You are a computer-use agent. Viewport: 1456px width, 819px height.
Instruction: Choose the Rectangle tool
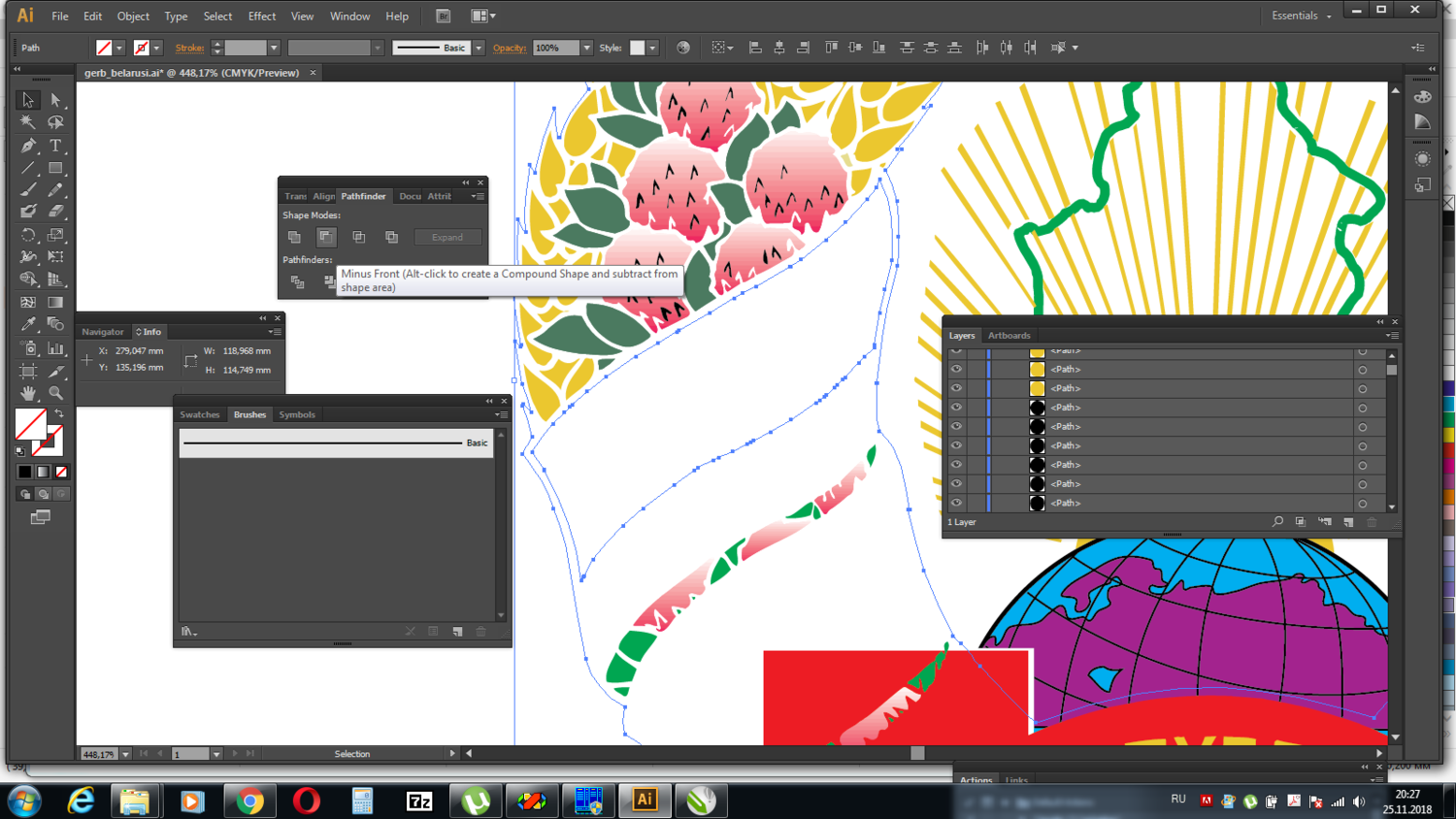(x=55, y=169)
